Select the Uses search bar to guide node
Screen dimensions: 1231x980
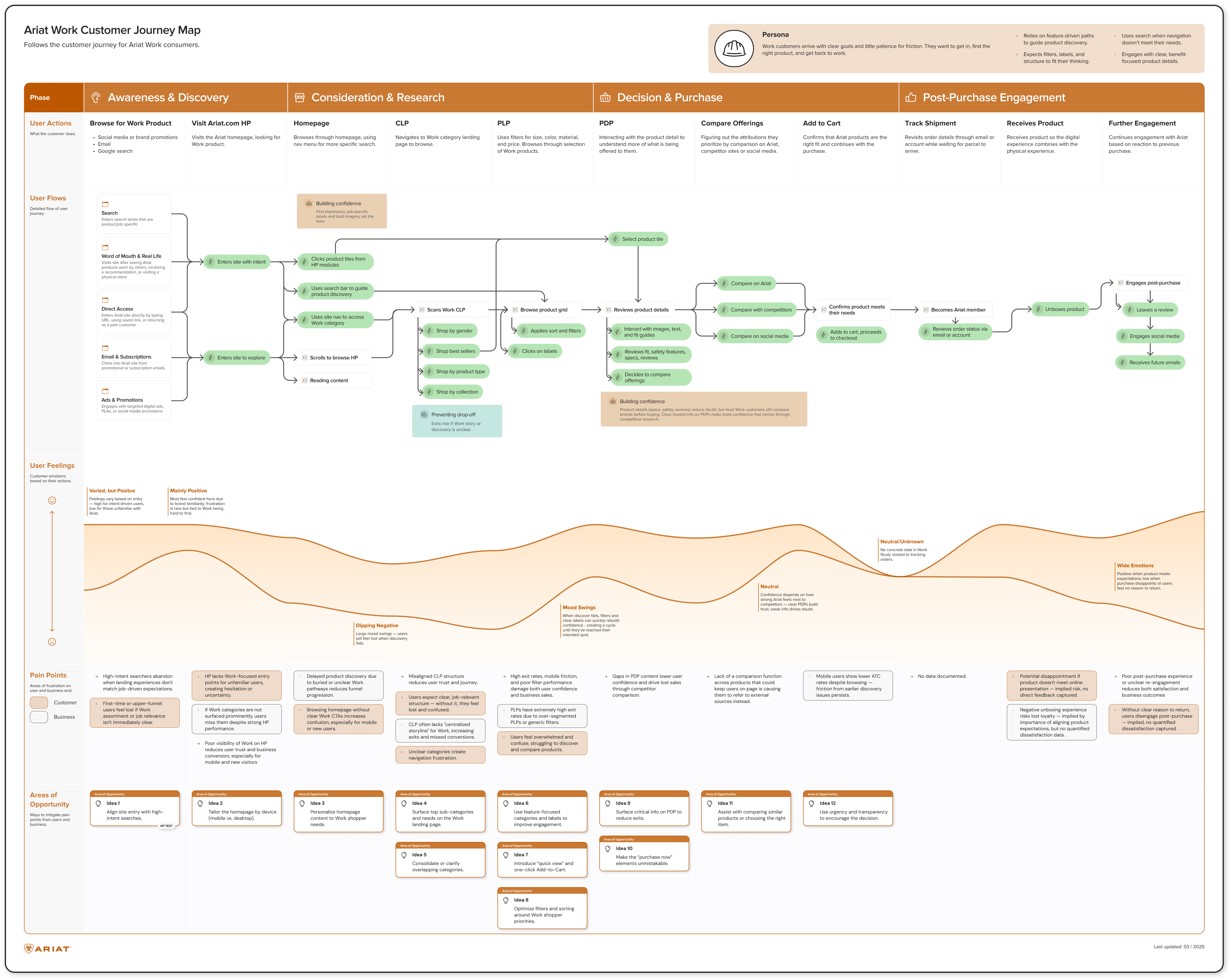pos(335,291)
